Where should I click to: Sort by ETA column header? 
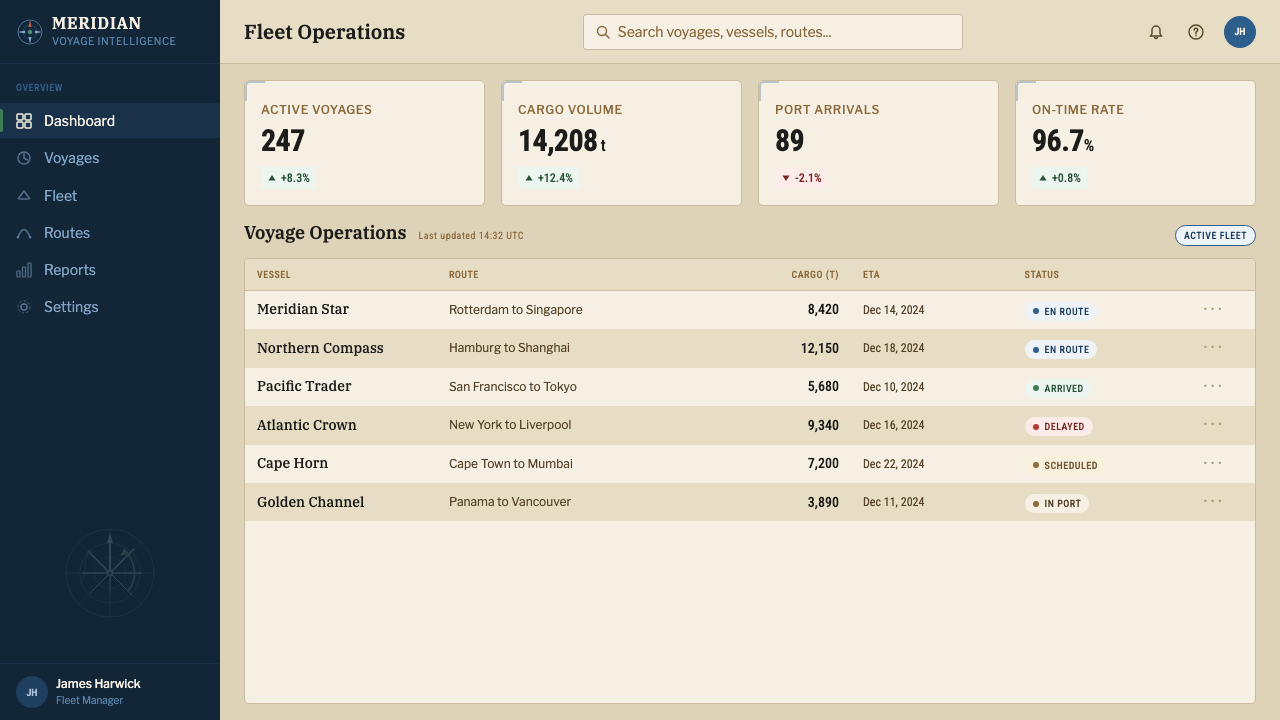pyautogui.click(x=872, y=274)
